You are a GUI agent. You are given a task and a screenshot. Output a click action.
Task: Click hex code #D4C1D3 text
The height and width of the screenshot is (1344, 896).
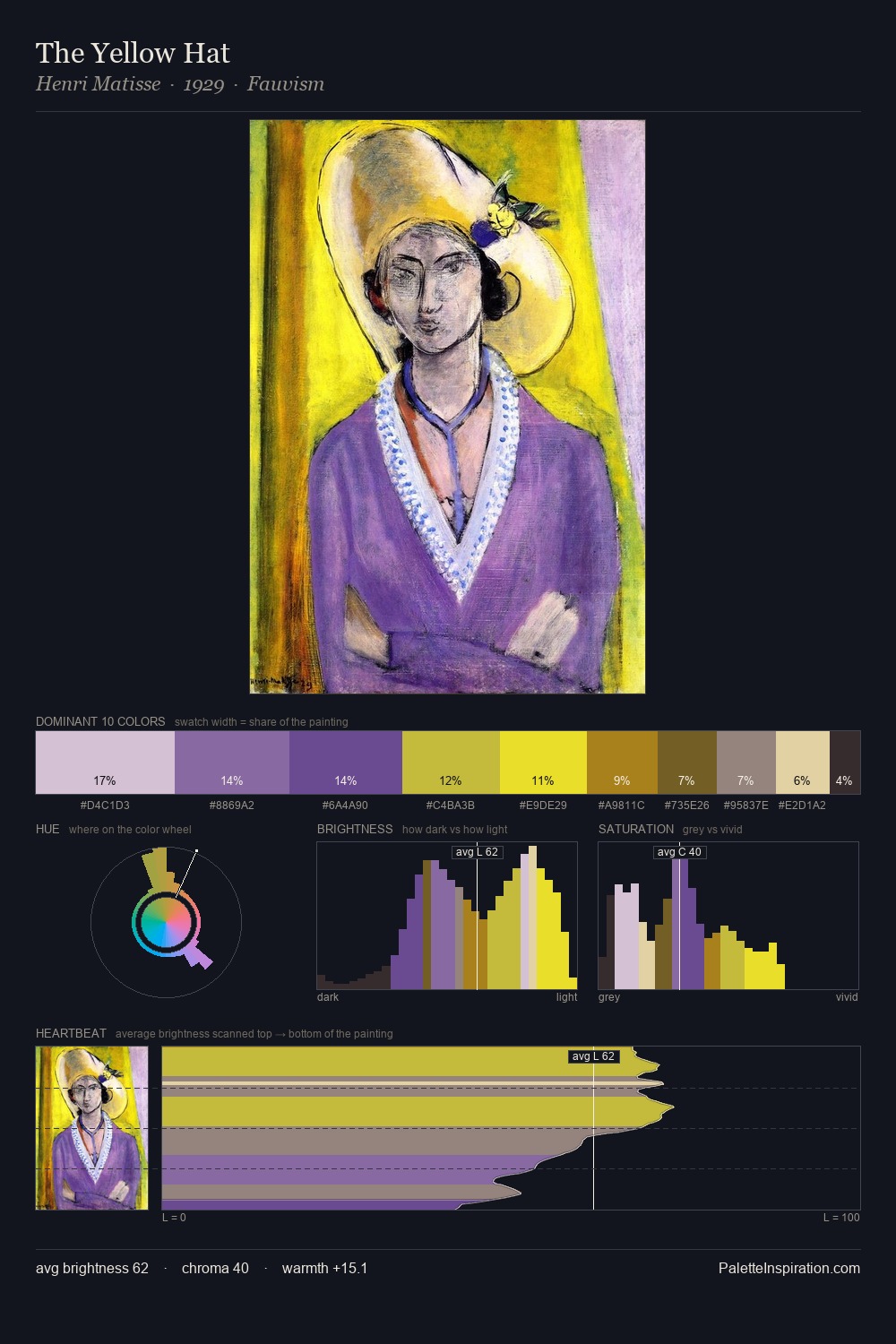point(105,805)
